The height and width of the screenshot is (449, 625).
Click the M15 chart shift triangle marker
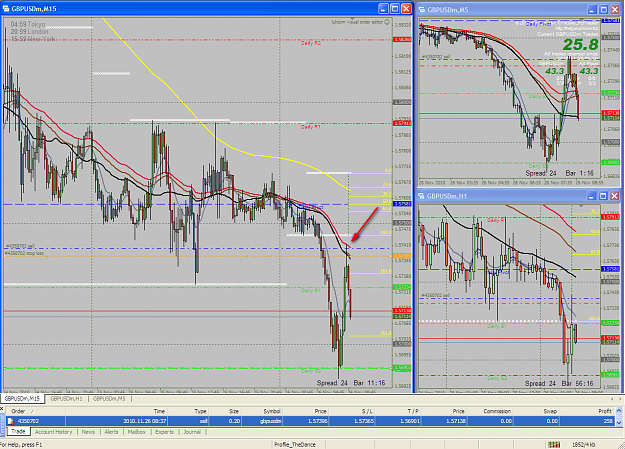point(352,19)
